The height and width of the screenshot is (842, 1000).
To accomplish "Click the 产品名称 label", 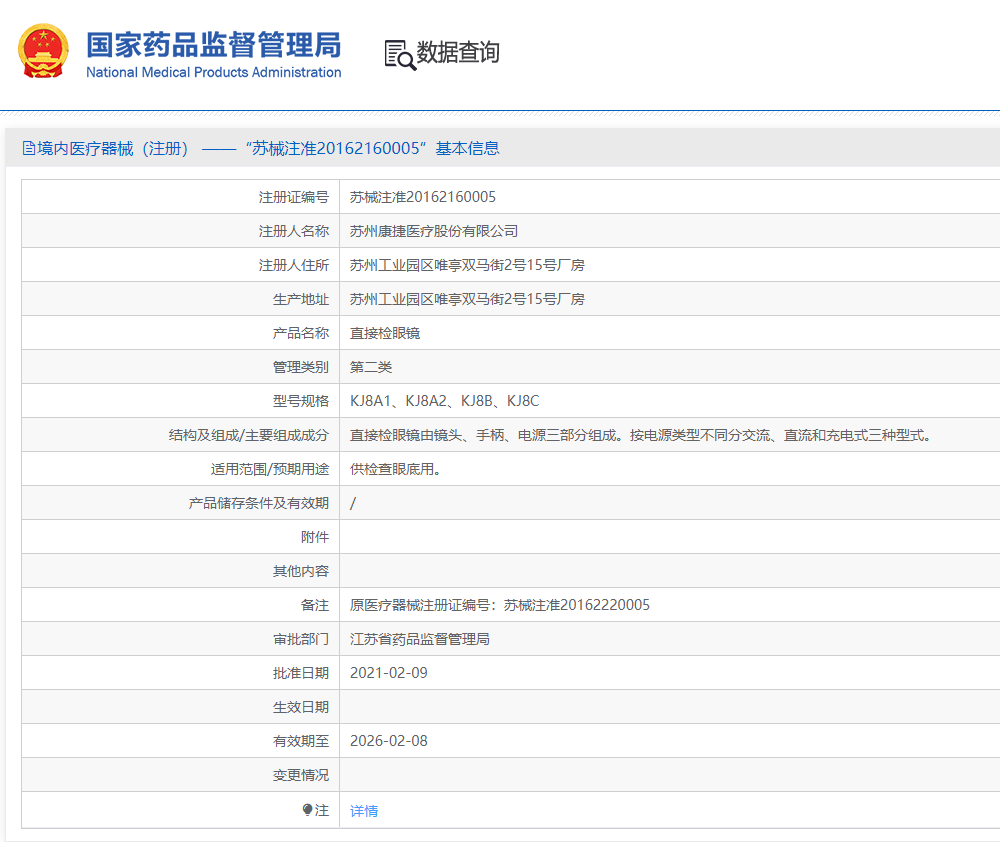I will [x=300, y=333].
